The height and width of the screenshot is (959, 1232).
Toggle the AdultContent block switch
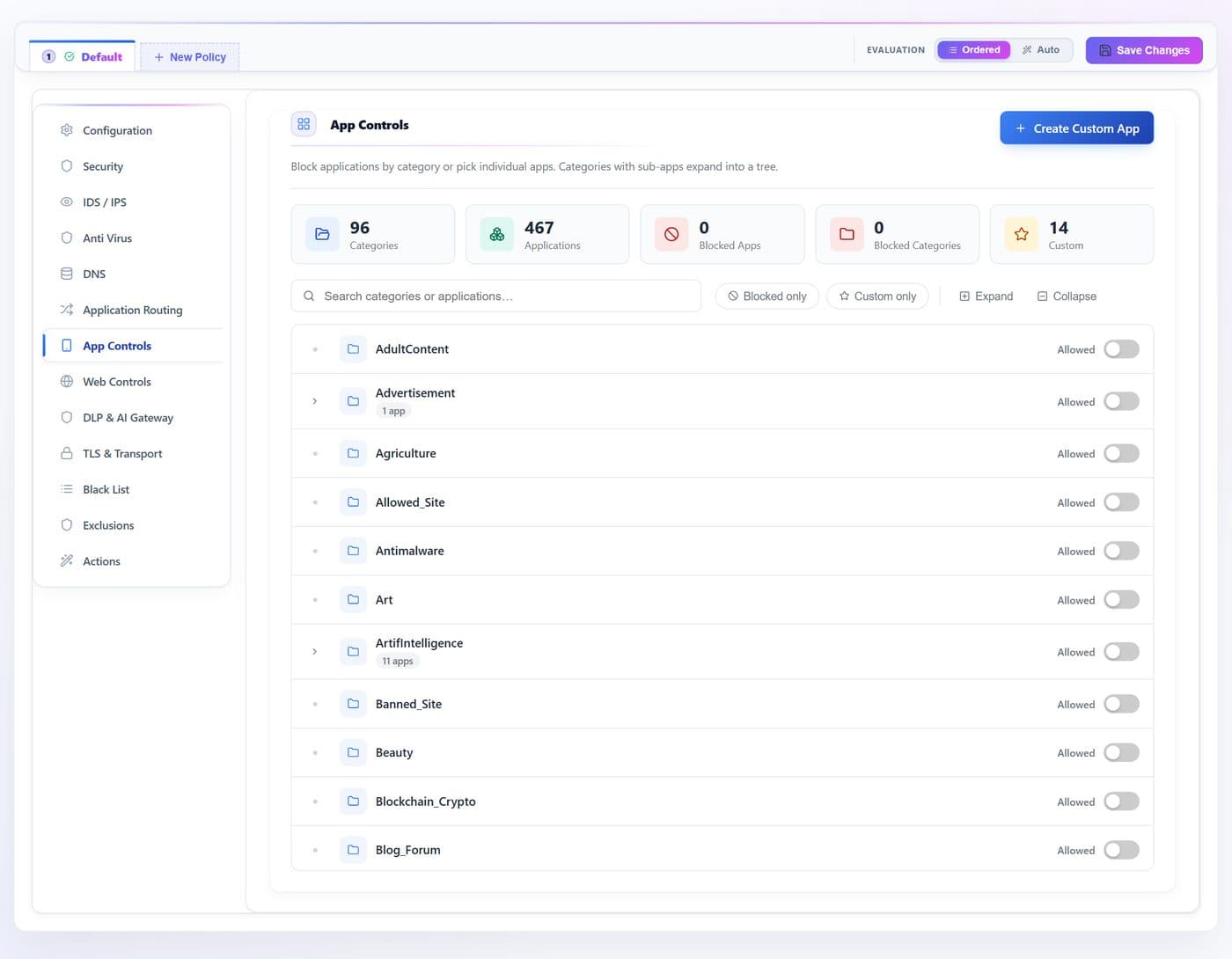1121,349
